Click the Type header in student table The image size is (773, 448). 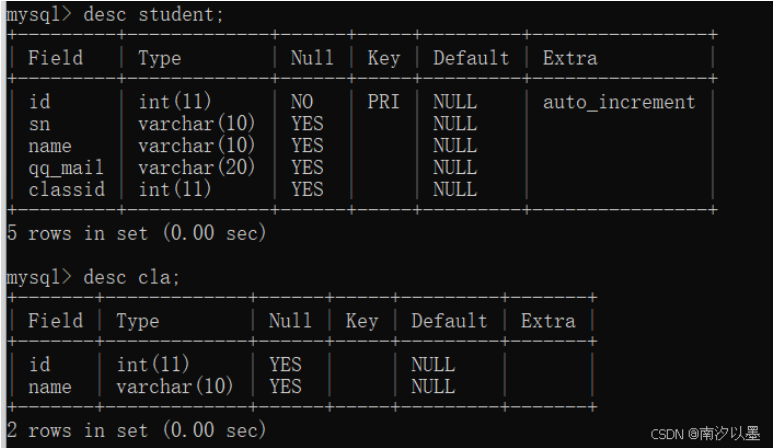[159, 58]
